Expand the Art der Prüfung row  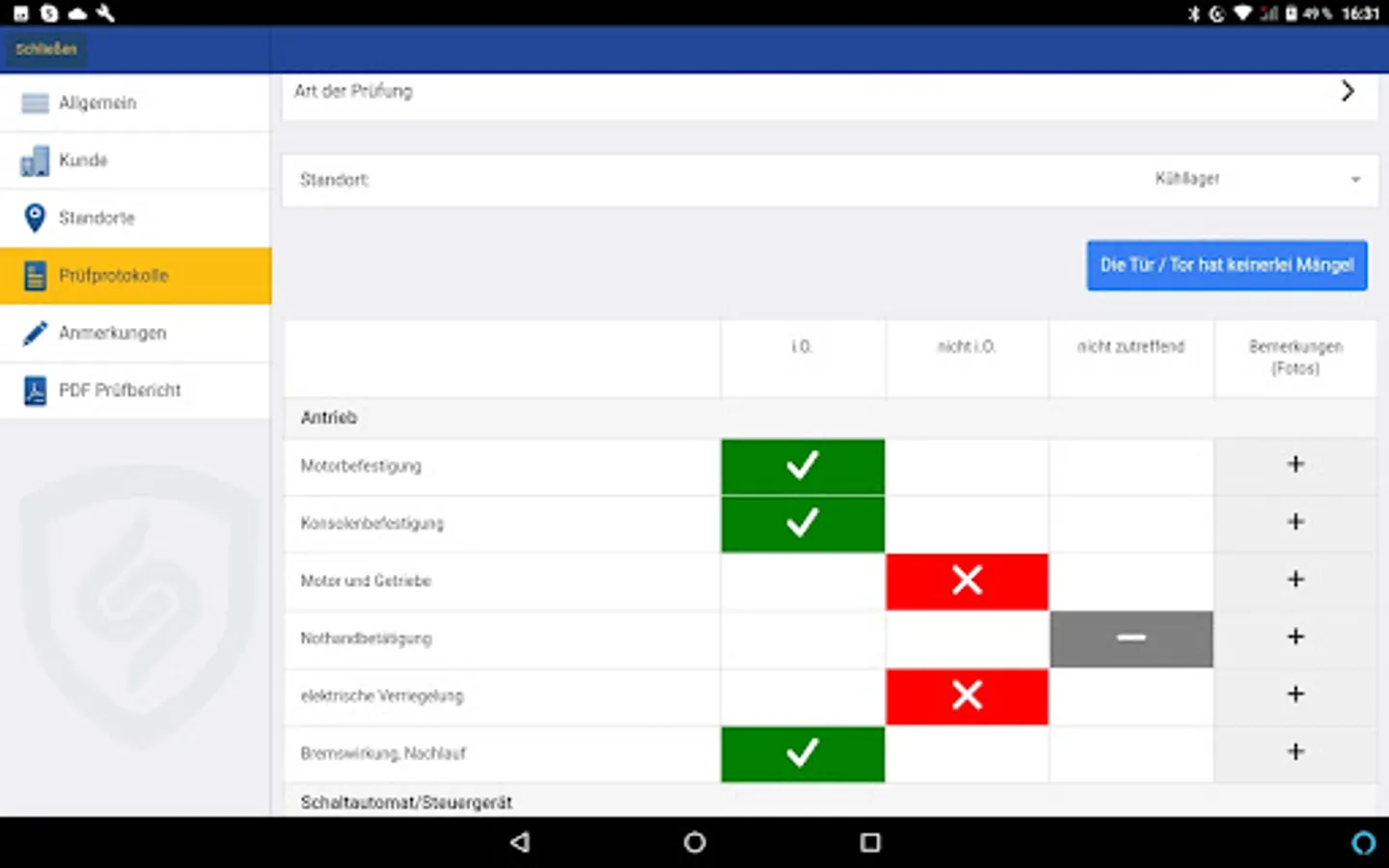coord(1348,91)
